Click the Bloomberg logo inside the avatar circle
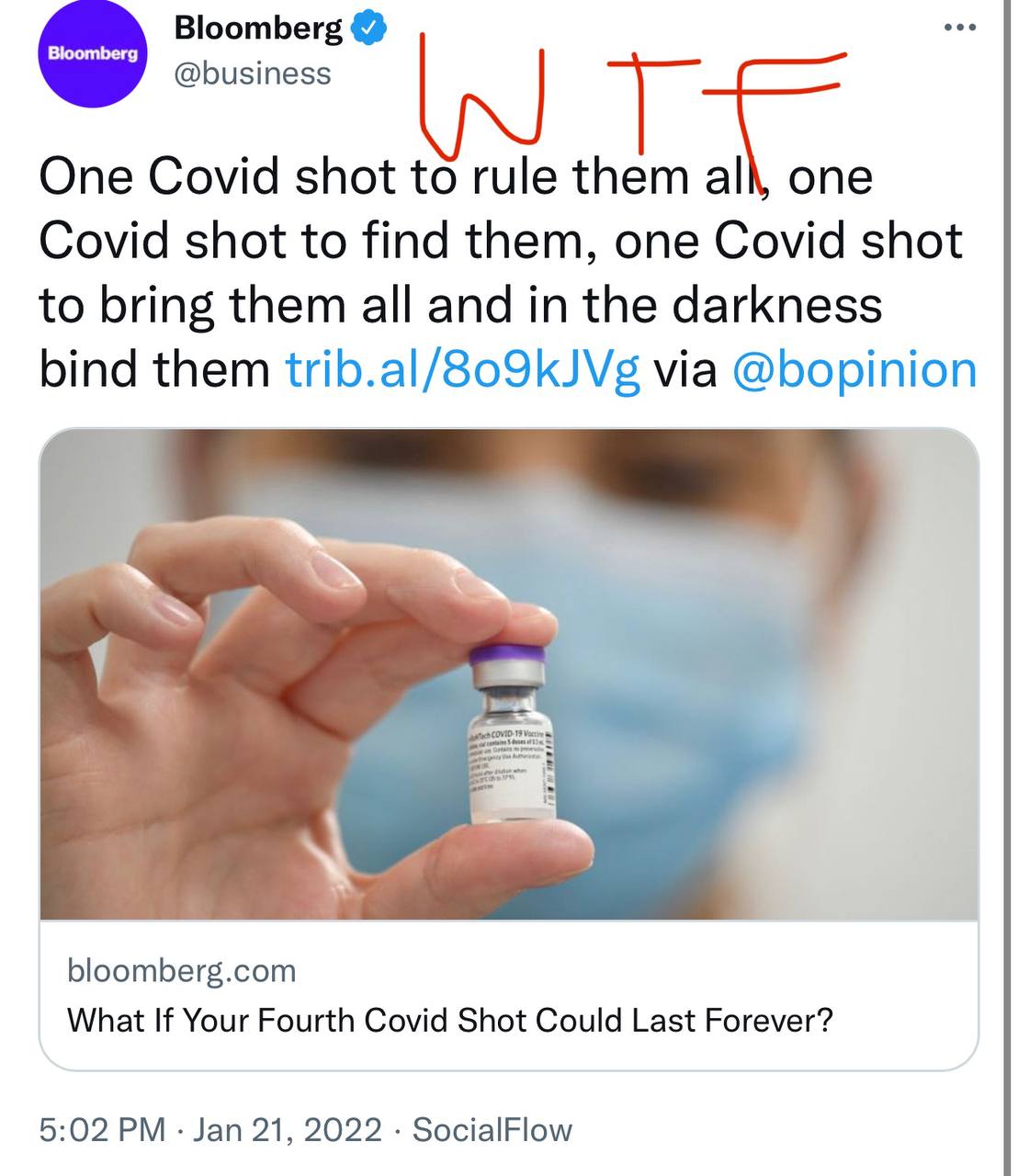 point(92,53)
